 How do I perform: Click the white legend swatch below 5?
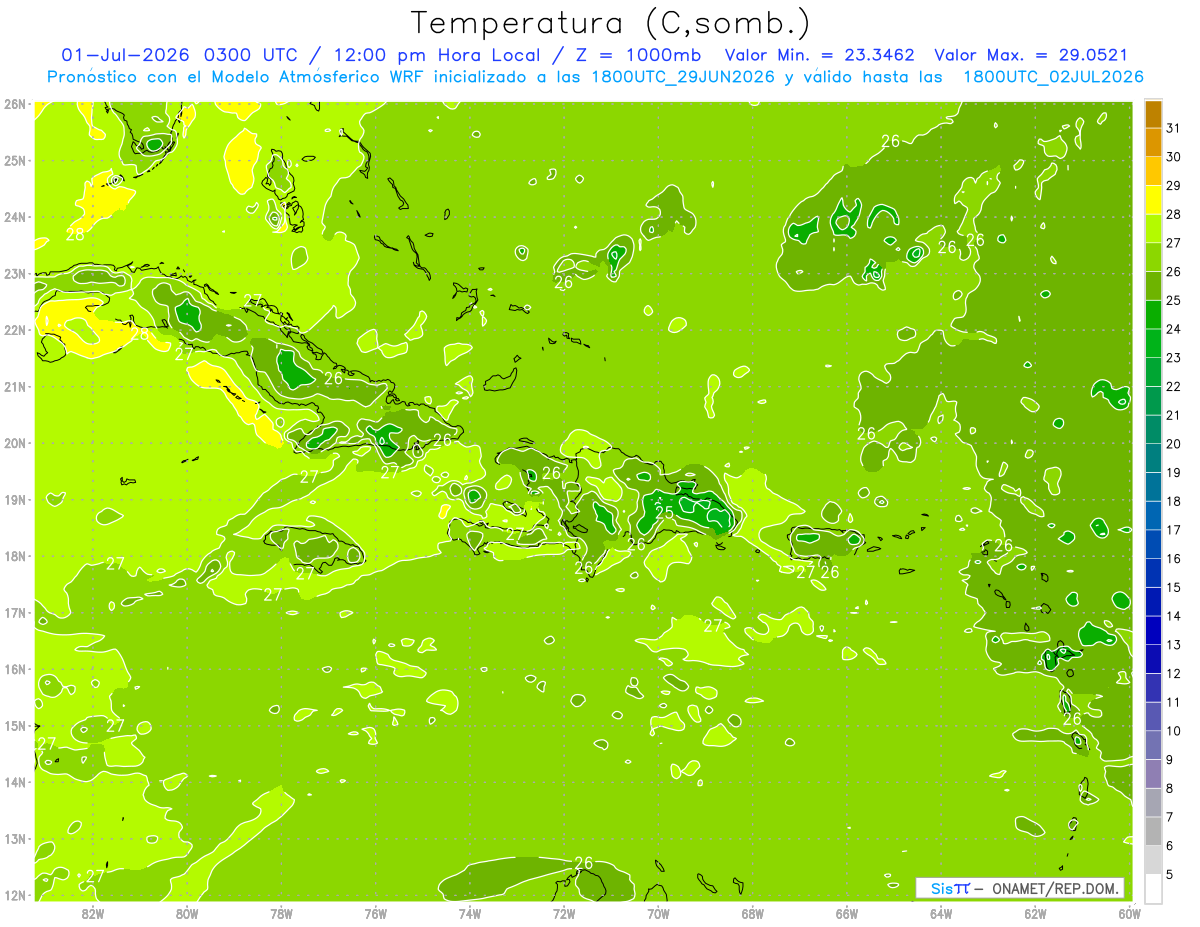coord(1153,888)
